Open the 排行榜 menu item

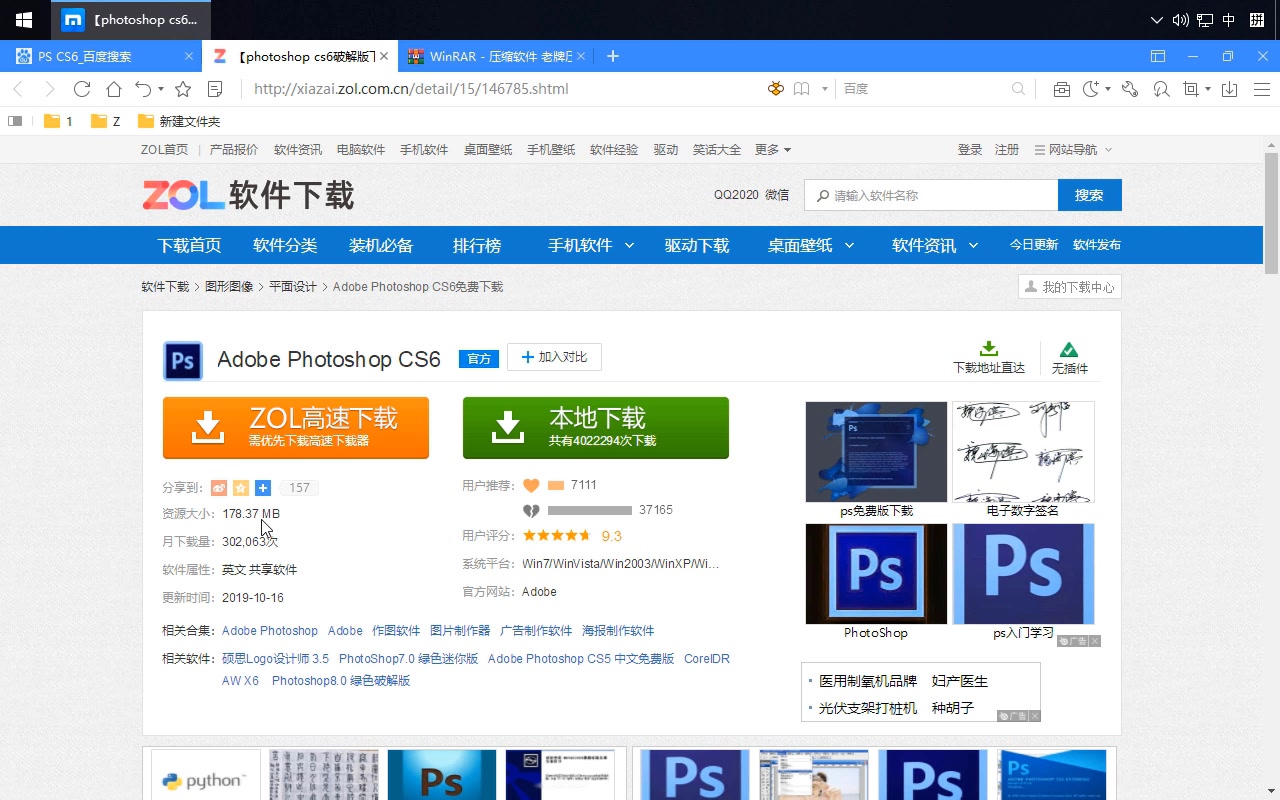477,245
